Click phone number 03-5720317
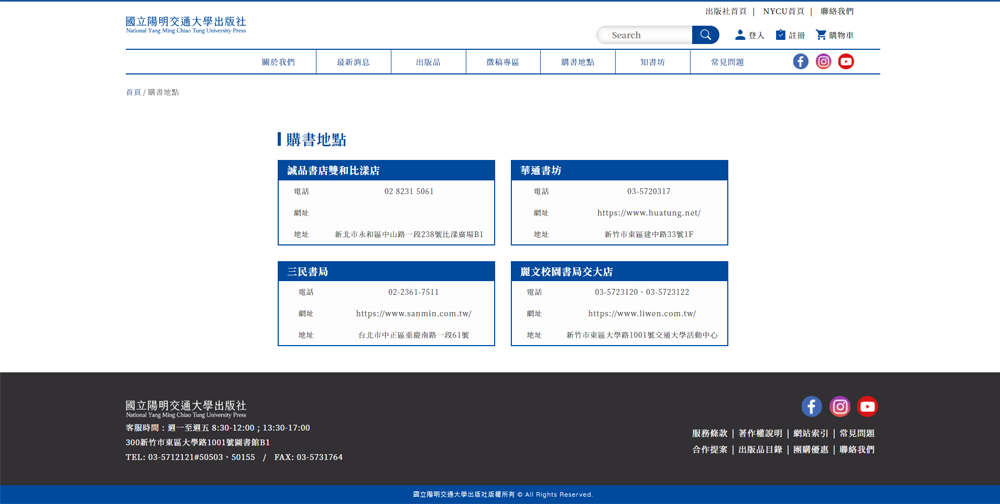 tap(649, 191)
